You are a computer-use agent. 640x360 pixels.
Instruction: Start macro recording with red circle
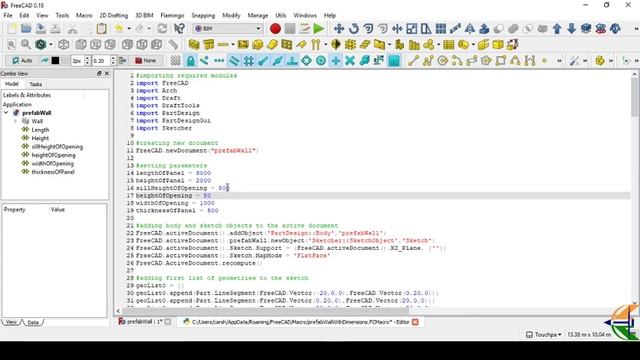point(275,29)
